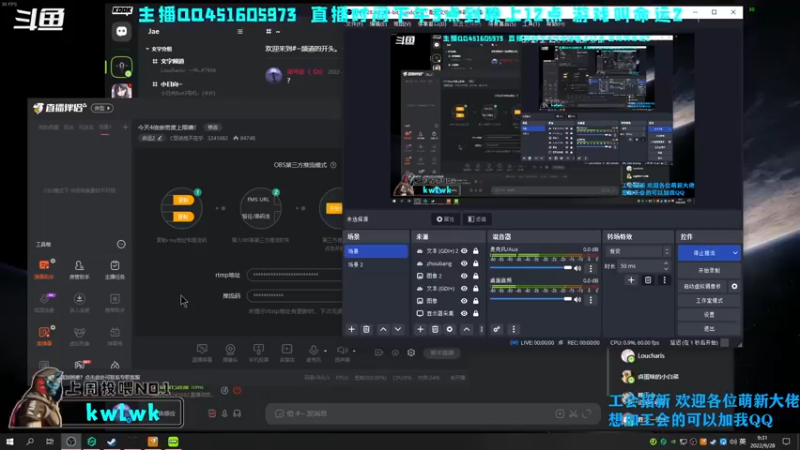This screenshot has height=450, width=800.
Task: Toggle visibility of 文本 (GDI+) 2 source
Action: [464, 251]
